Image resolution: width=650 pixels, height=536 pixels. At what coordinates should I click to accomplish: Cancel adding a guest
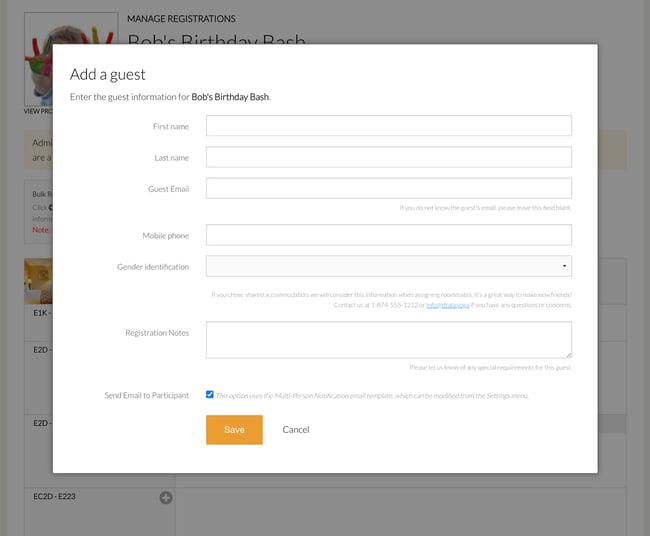(x=296, y=430)
